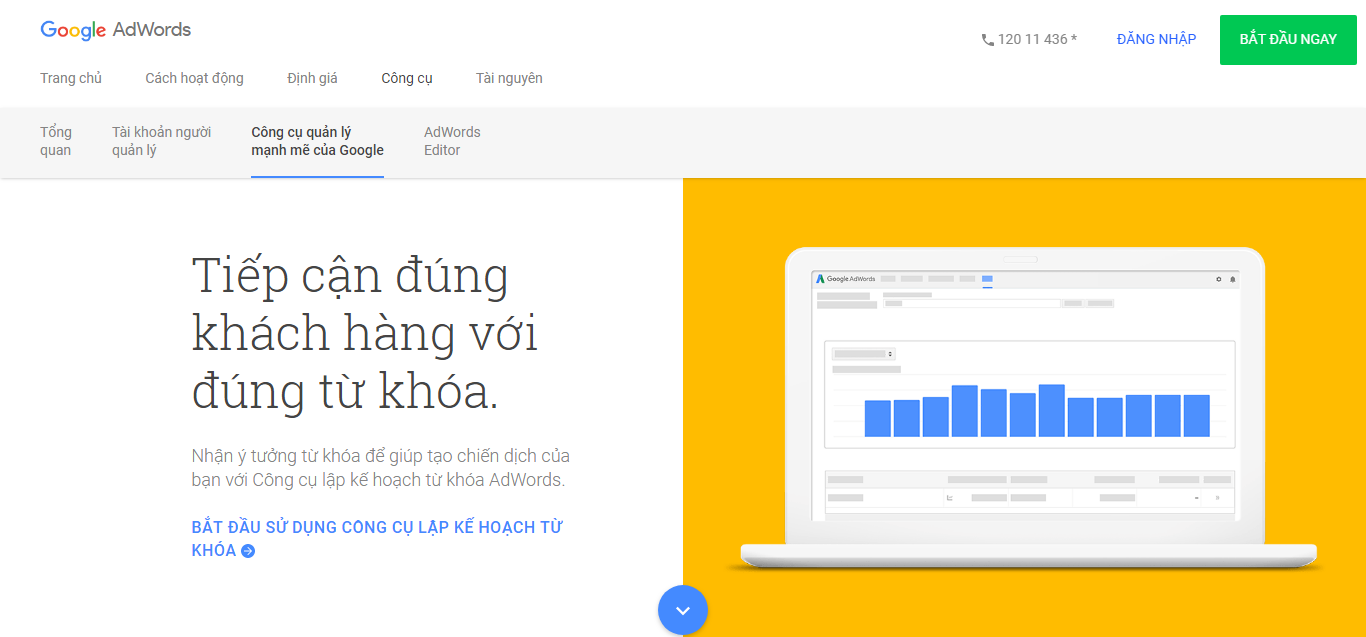Click the arrow circle icon after KHÓA
Screen dimensions: 1366x637
coord(248,551)
